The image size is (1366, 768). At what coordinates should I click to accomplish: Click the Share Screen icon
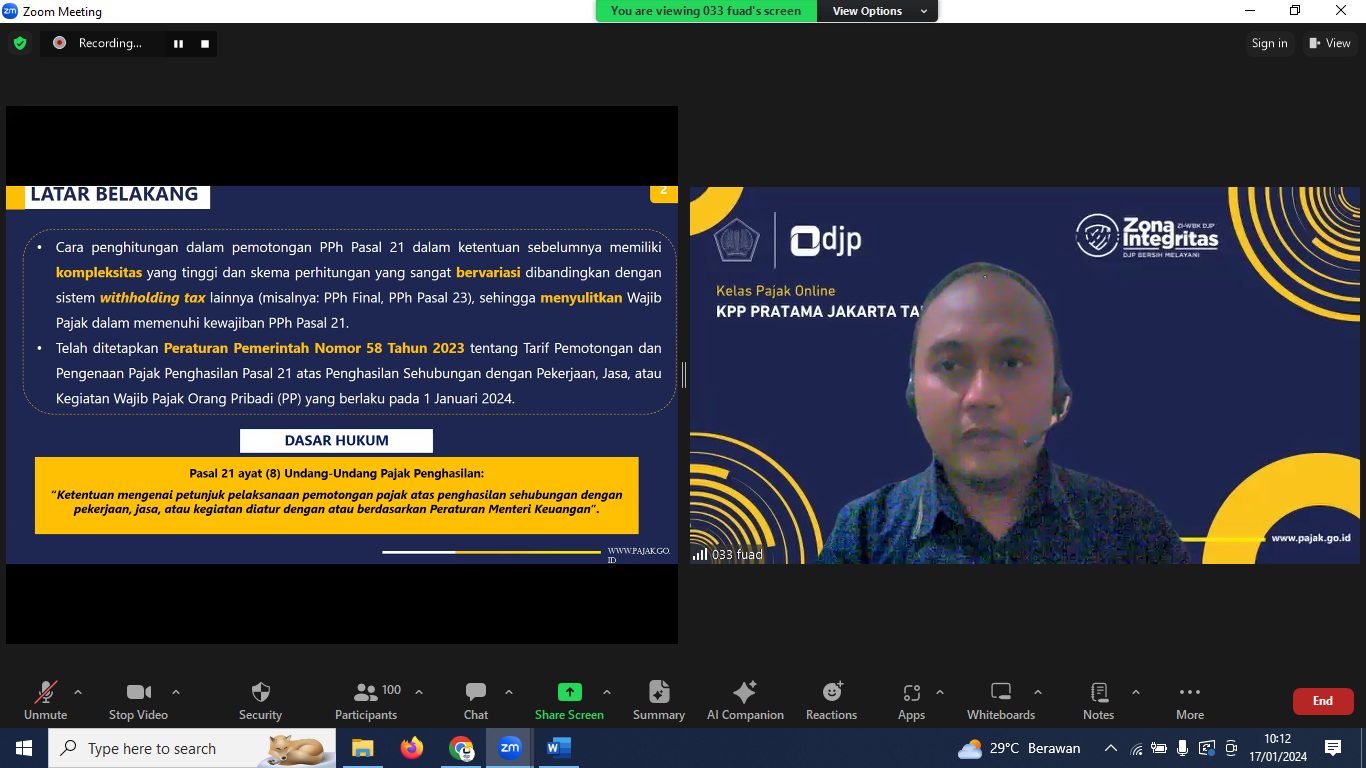click(x=569, y=693)
